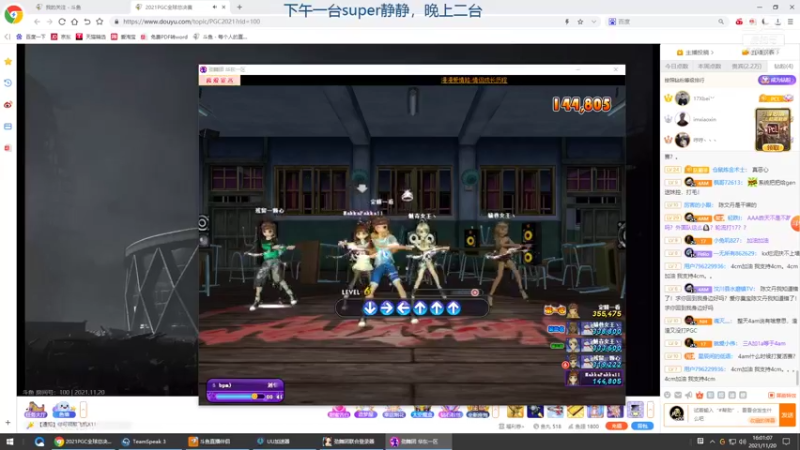Click the browser address bar URL

point(191,21)
